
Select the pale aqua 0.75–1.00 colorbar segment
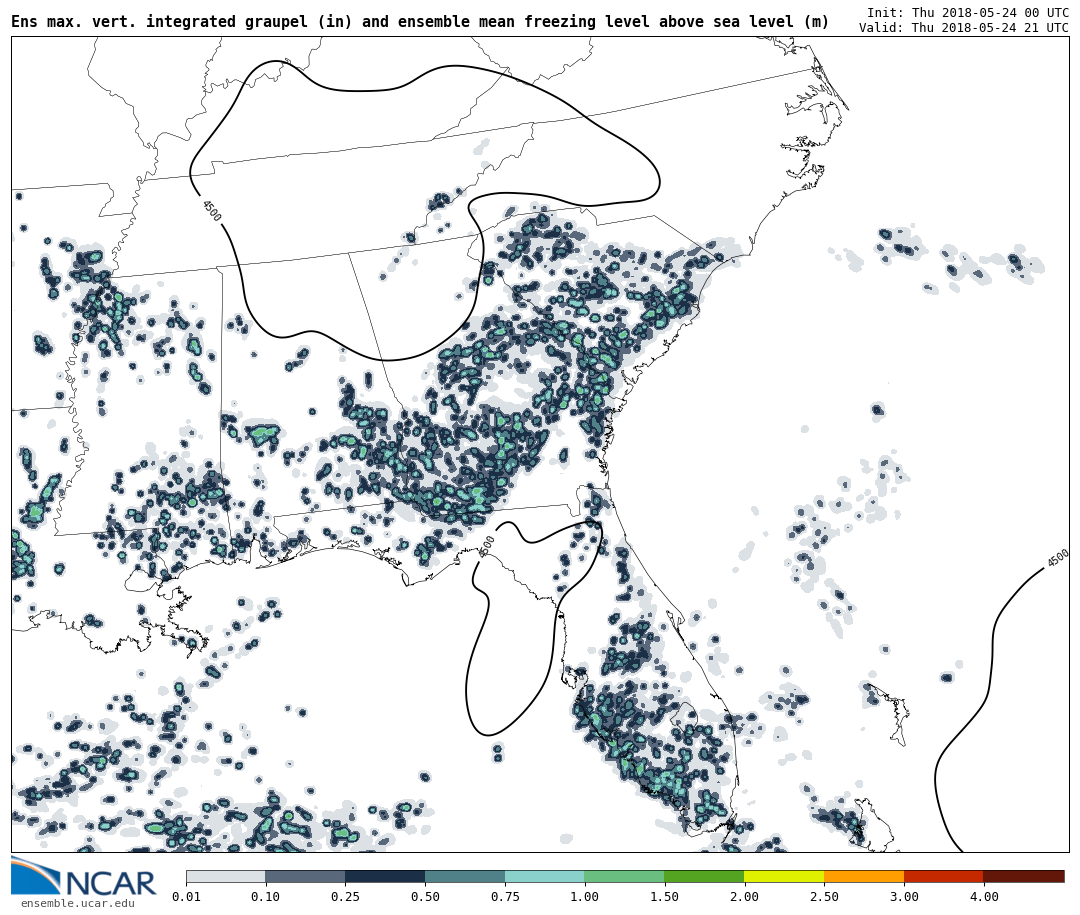point(544,876)
